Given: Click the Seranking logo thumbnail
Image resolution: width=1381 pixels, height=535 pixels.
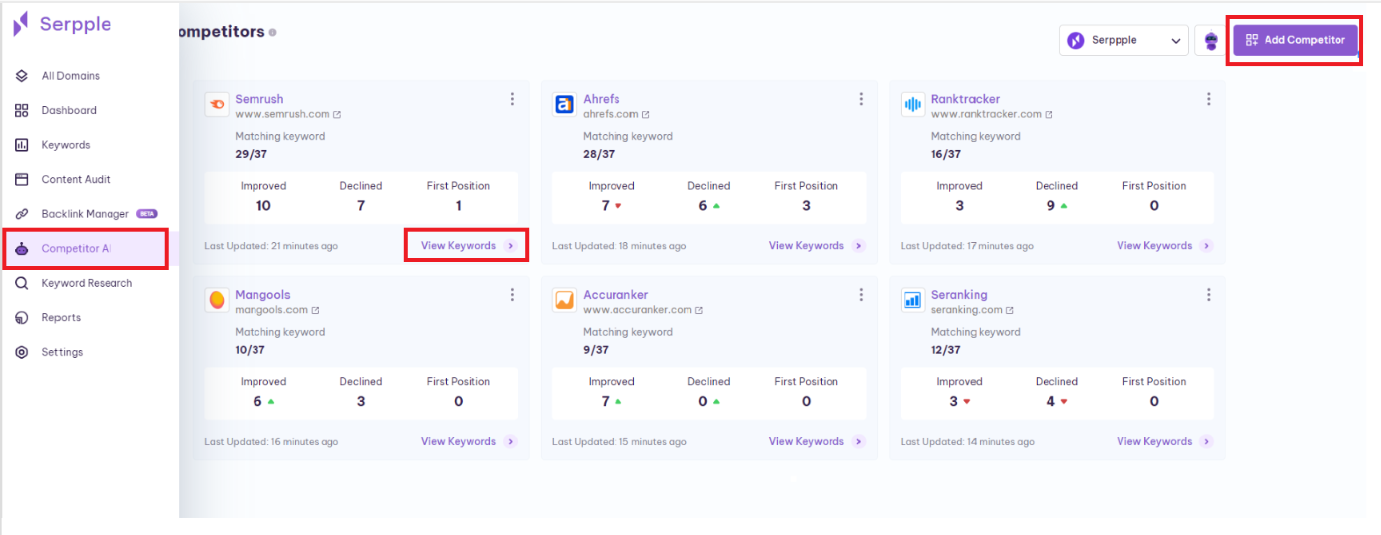Looking at the screenshot, I should point(913,300).
